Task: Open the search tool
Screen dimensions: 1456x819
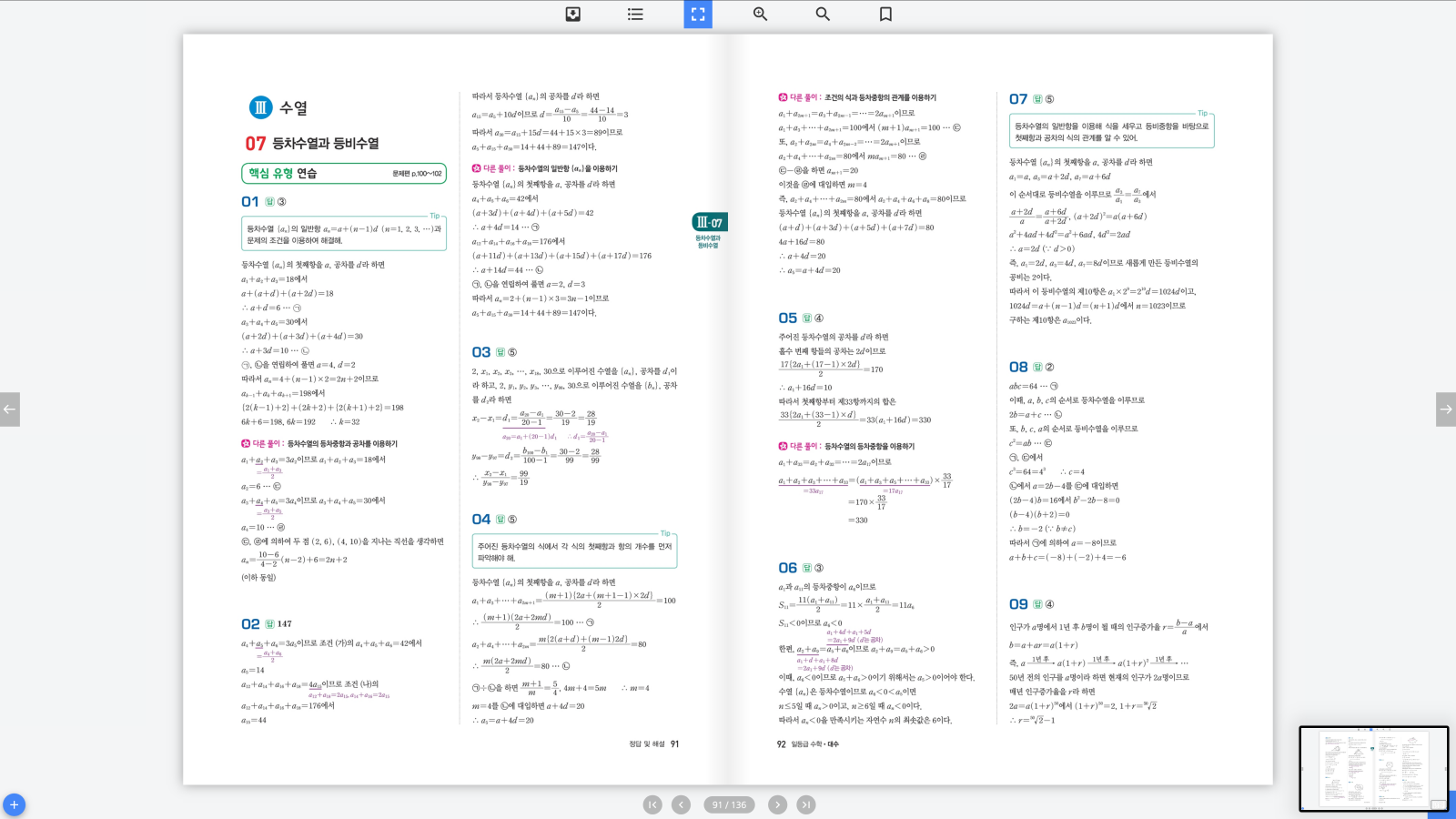Action: pos(823,15)
